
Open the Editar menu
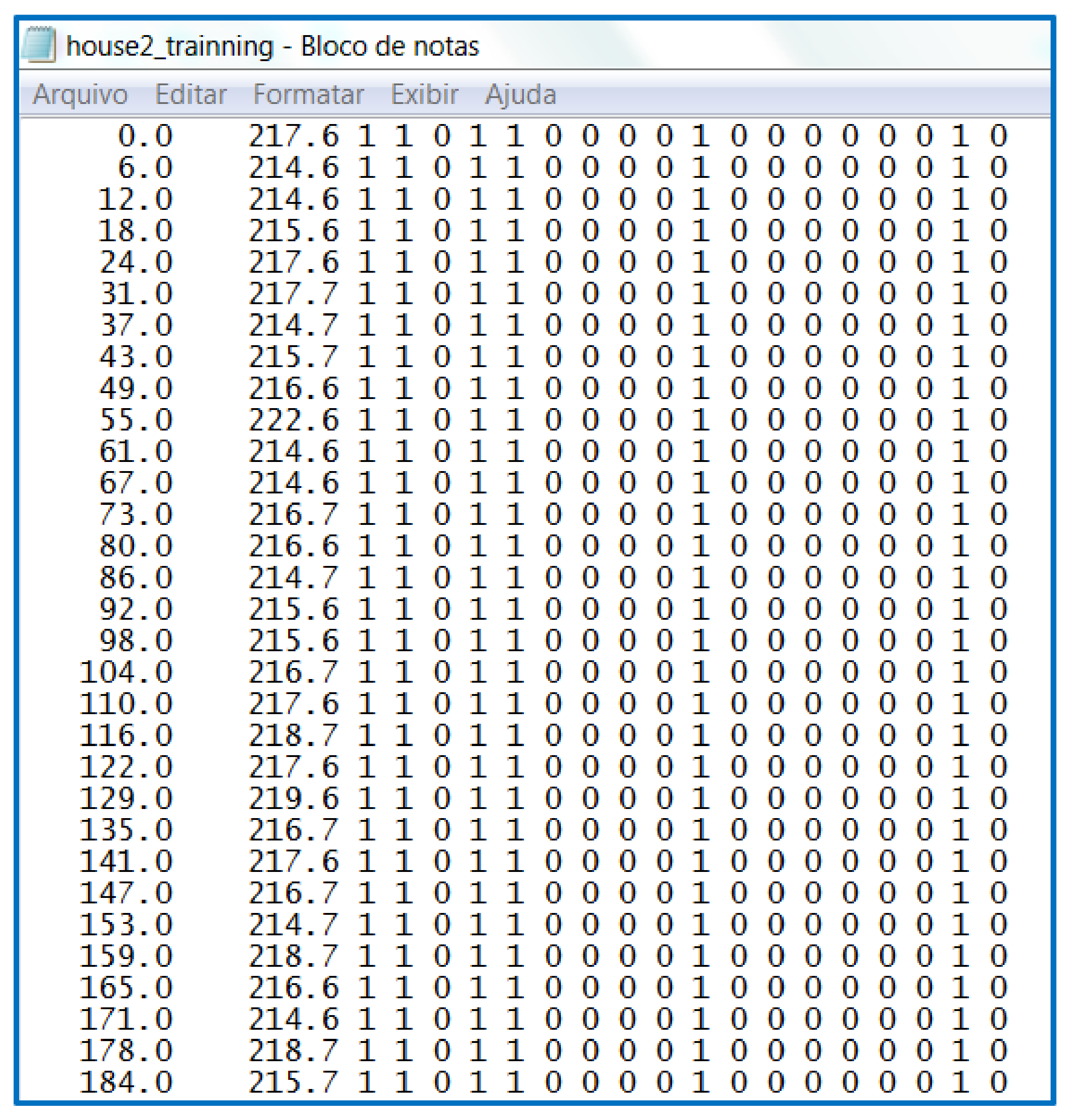(191, 94)
